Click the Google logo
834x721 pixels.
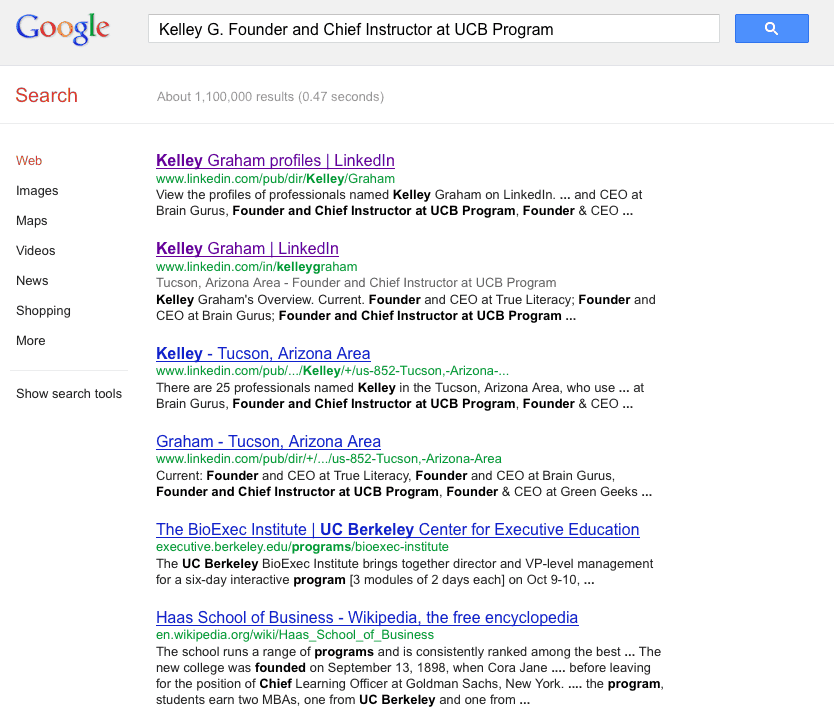[62, 29]
